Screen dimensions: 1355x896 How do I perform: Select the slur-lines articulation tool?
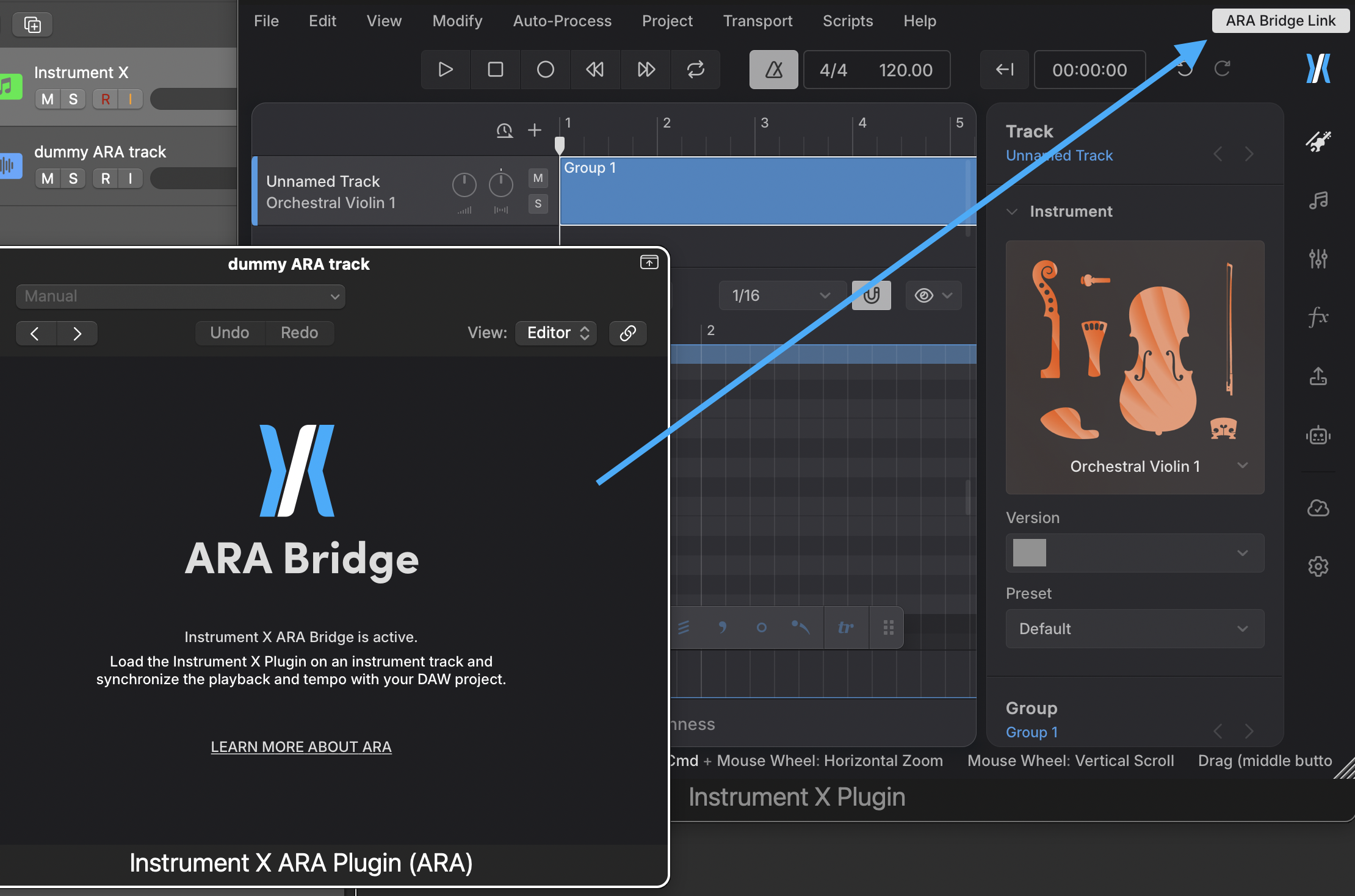click(684, 627)
